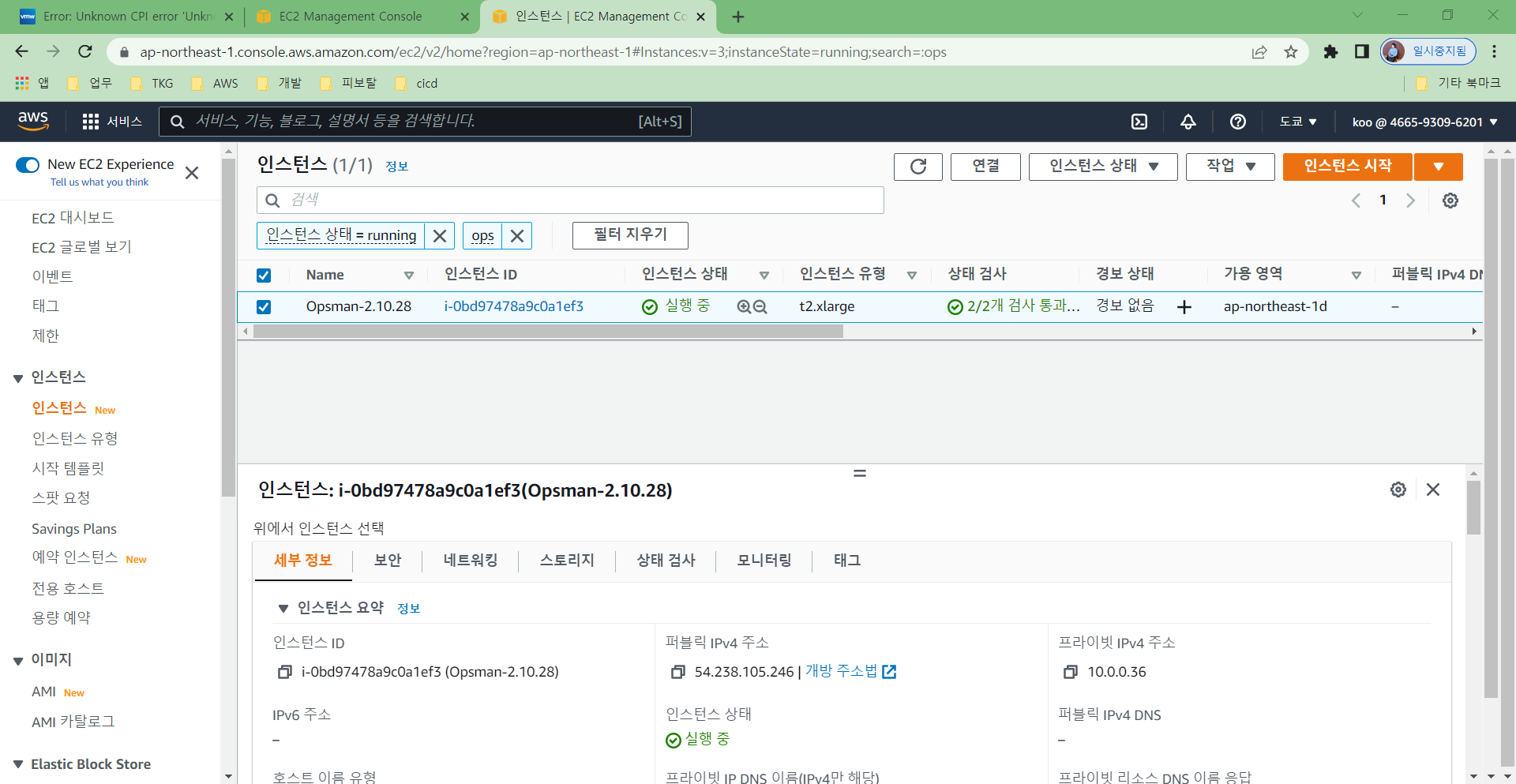
Task: Add alarm plus icon for Opsman instance
Action: click(x=1184, y=307)
